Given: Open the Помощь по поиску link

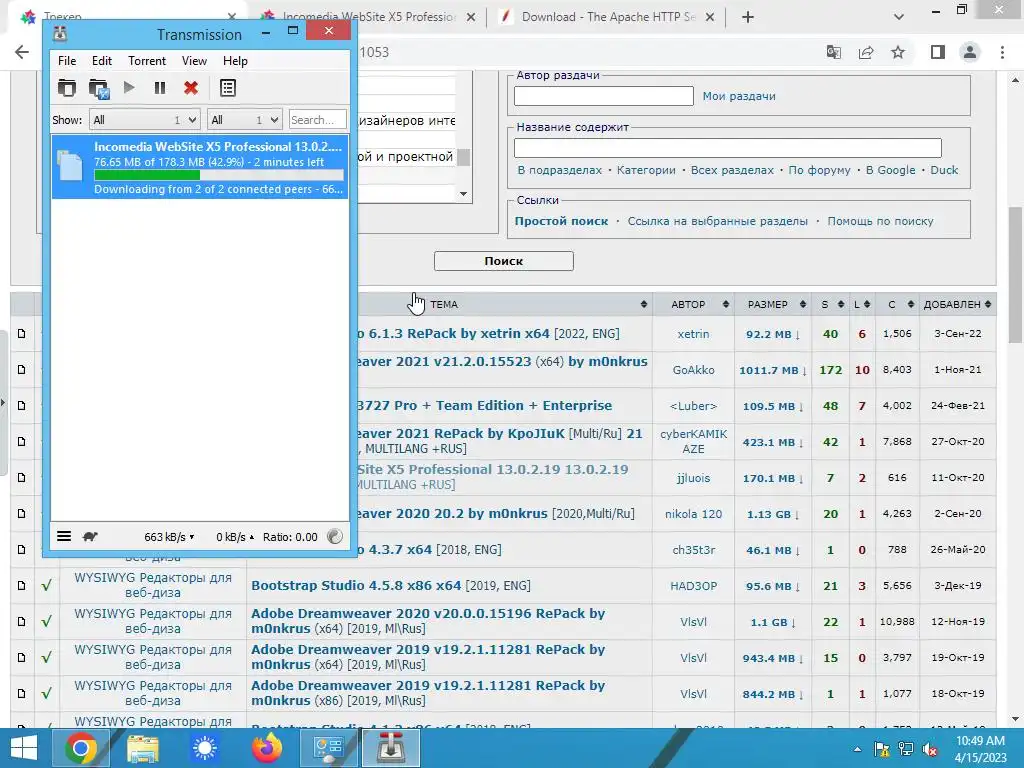Looking at the screenshot, I should (880, 221).
